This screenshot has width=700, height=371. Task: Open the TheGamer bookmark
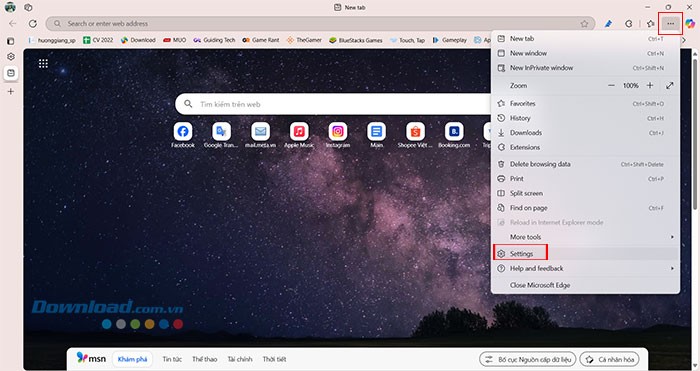304,40
